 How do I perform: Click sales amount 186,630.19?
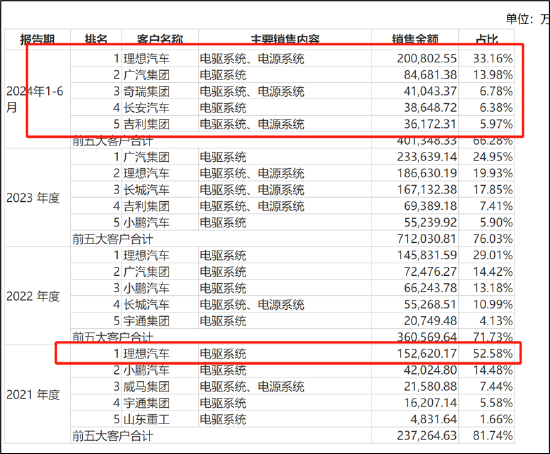(x=427, y=173)
